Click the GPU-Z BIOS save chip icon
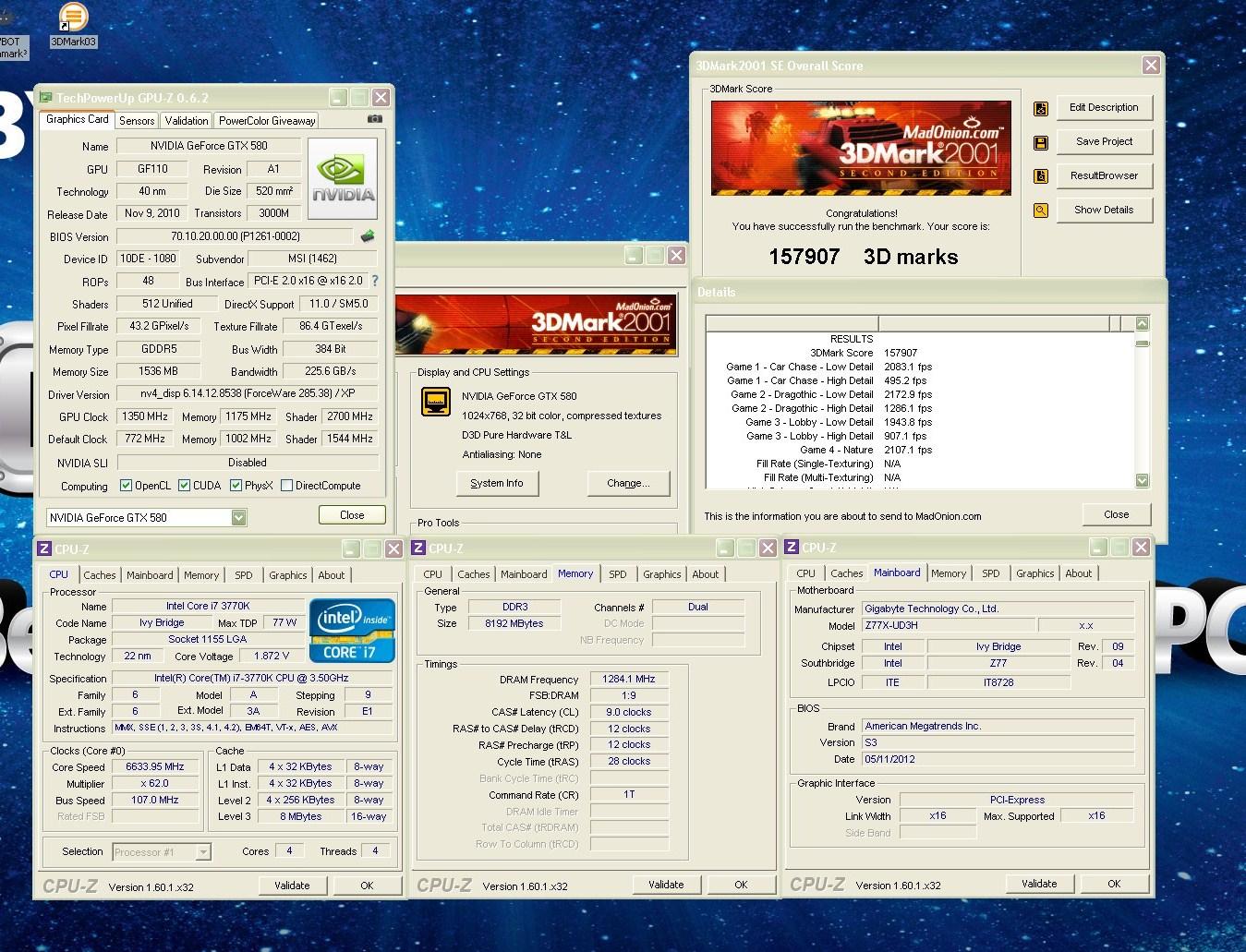 point(368,236)
